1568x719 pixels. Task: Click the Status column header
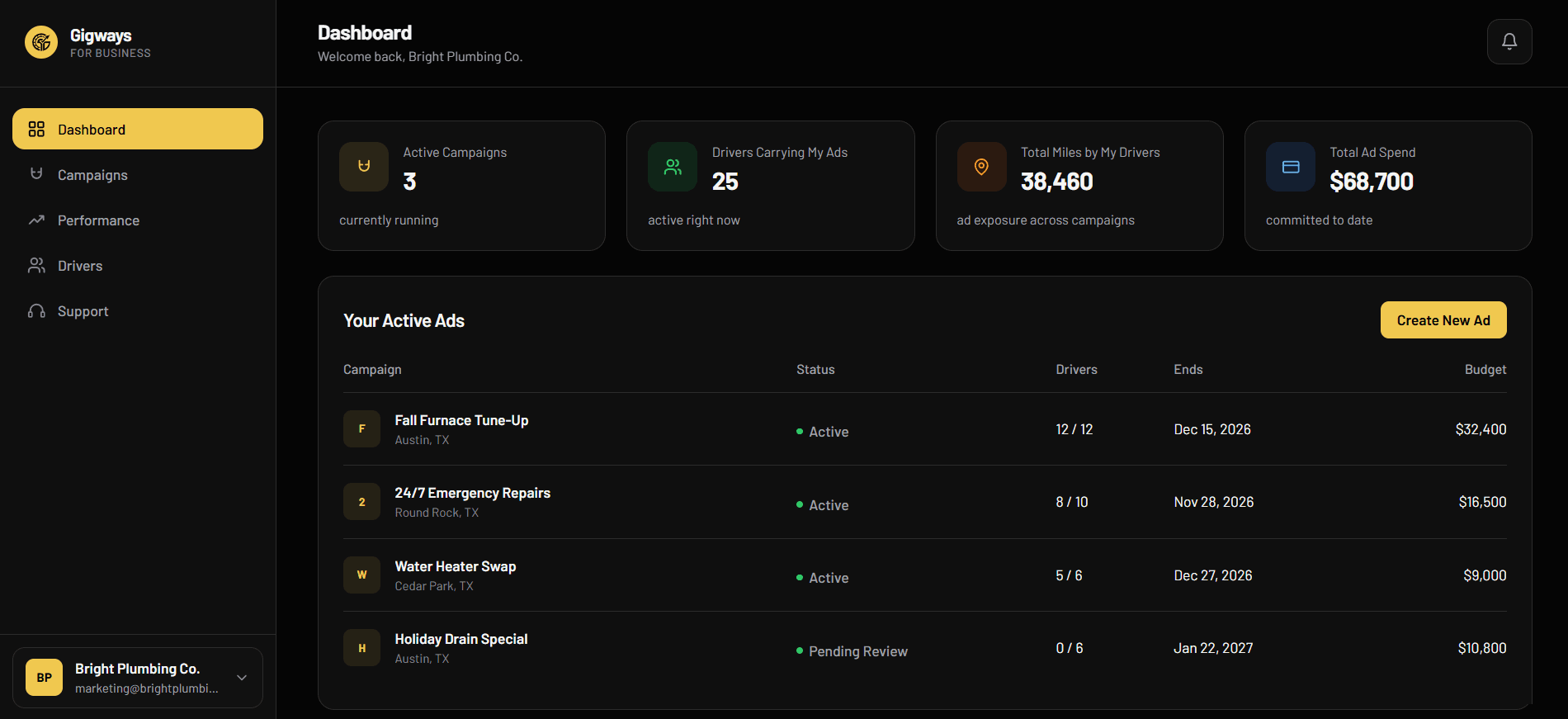tap(815, 369)
